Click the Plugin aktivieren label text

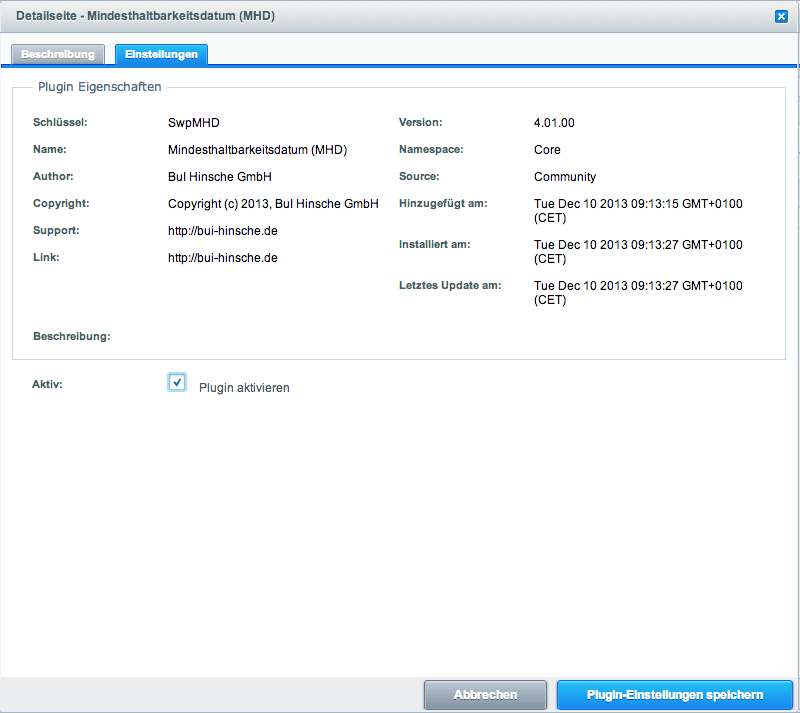244,388
